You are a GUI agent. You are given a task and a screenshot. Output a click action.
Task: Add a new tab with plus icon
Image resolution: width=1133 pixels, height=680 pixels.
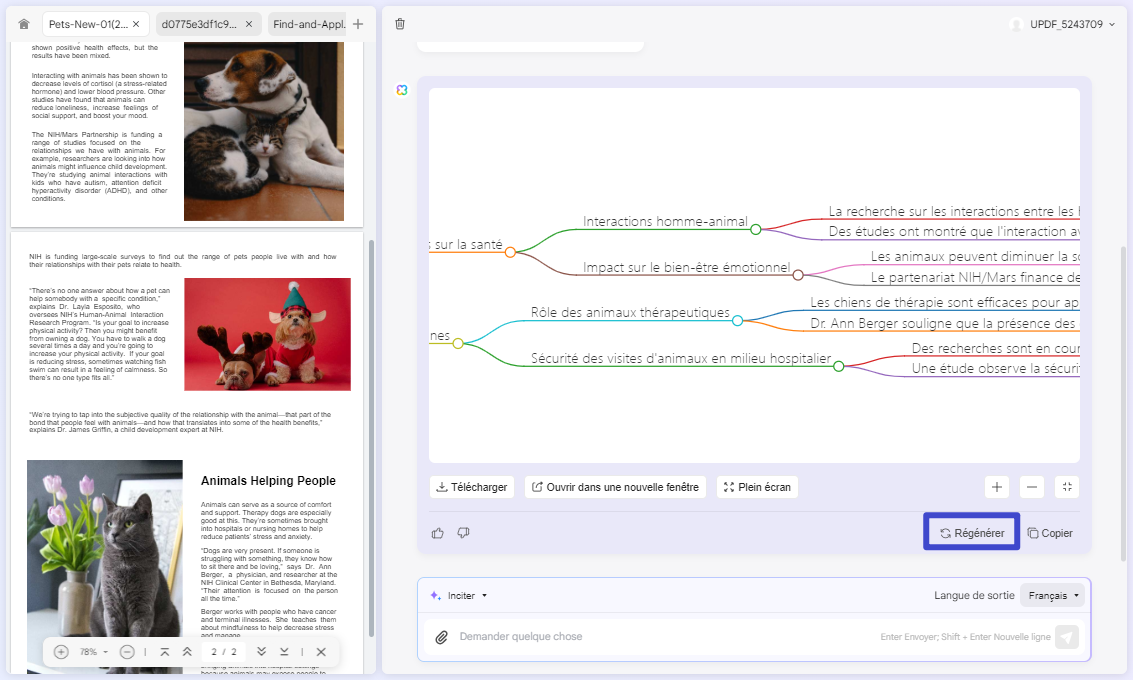point(358,24)
